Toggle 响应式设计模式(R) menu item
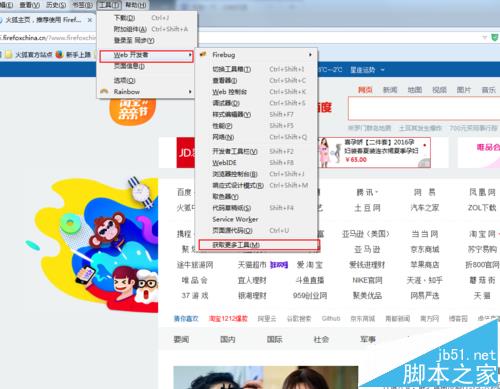 256,185
